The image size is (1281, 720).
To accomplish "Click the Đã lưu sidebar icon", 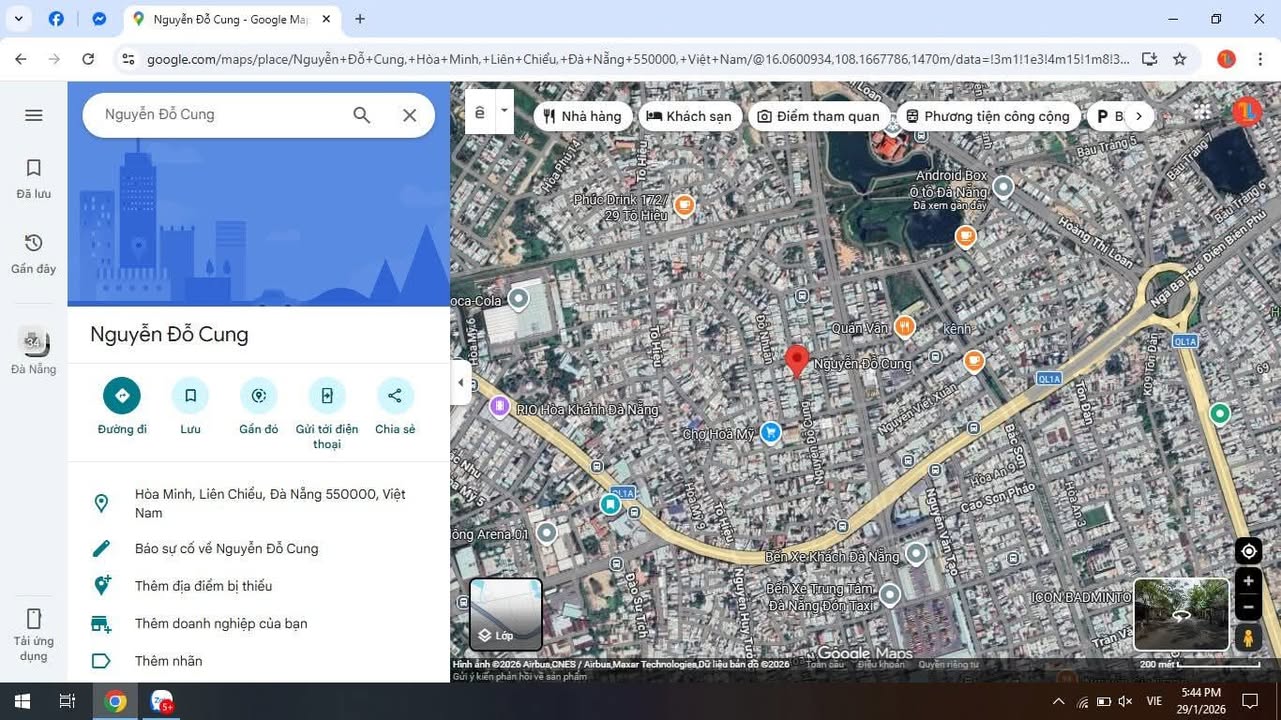I will click(33, 168).
